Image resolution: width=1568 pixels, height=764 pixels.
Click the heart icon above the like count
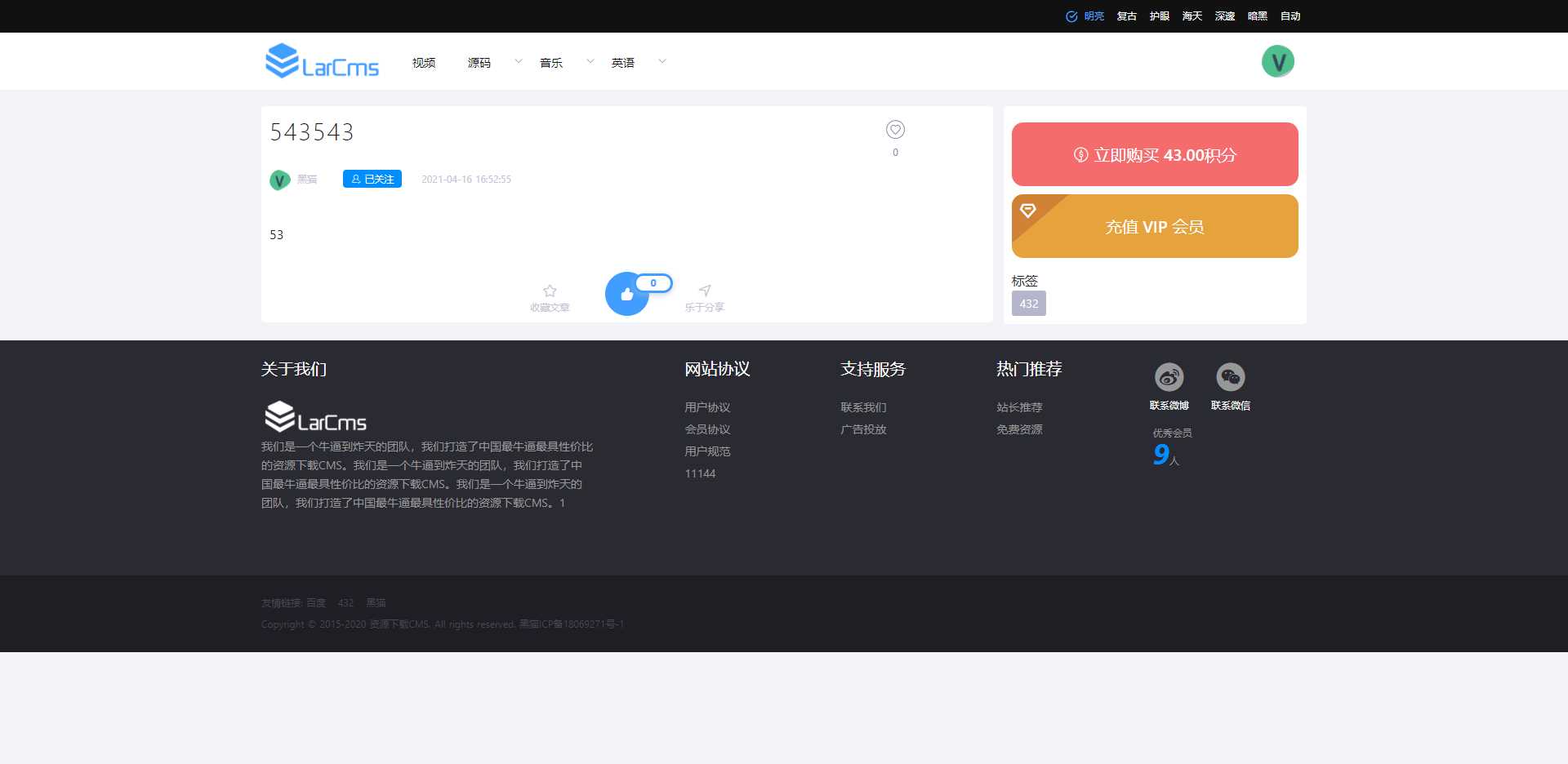pos(895,129)
